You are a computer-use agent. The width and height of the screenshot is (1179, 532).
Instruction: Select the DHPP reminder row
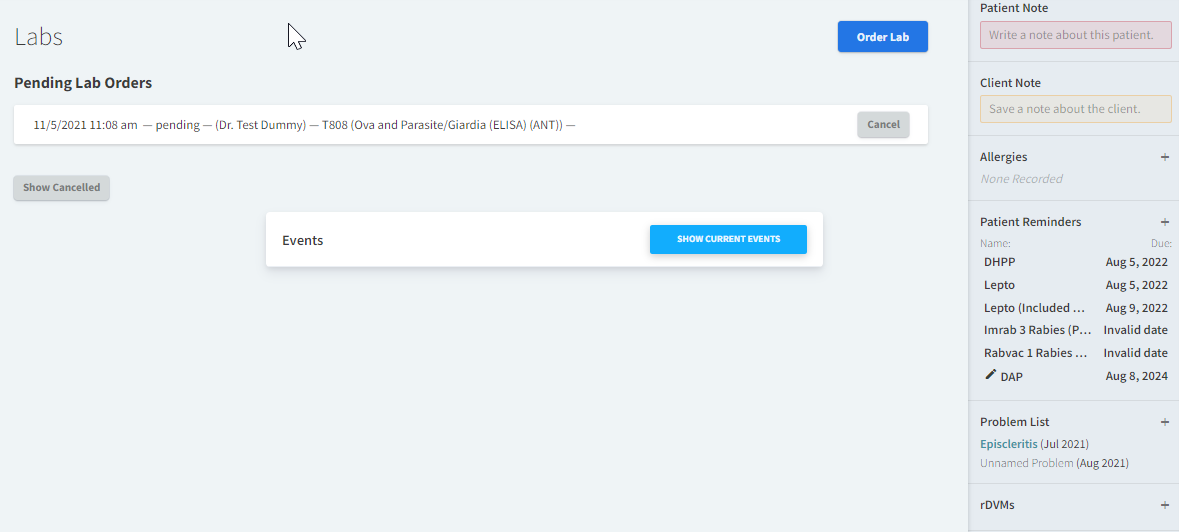pyautogui.click(x=1075, y=262)
